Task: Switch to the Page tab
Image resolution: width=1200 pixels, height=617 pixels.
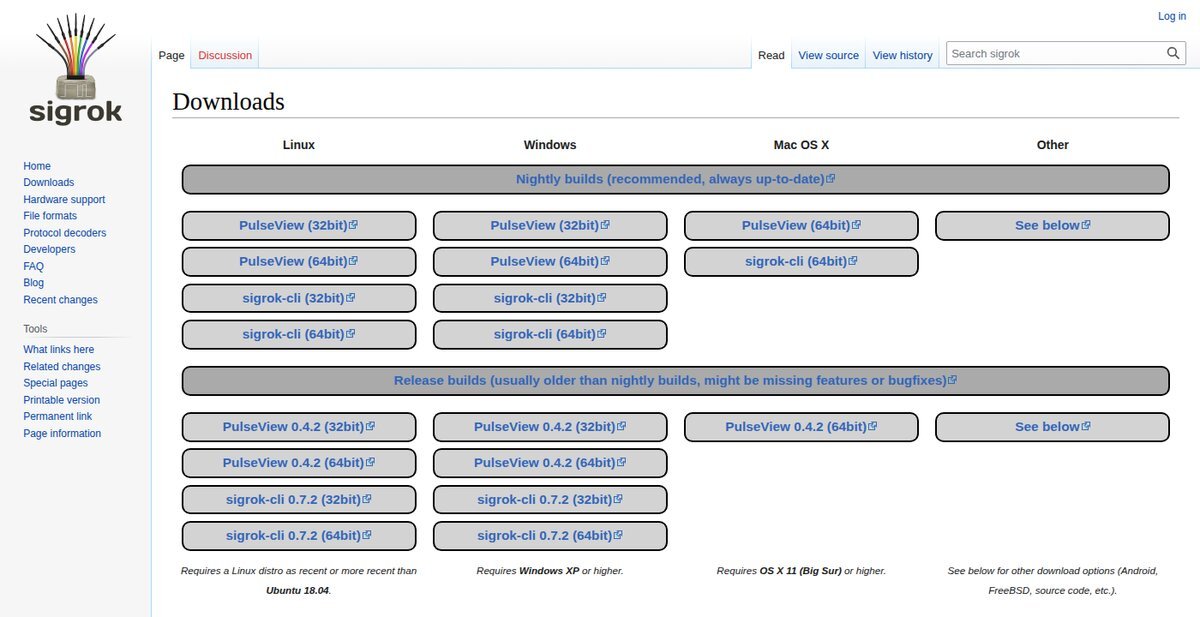Action: (x=172, y=55)
